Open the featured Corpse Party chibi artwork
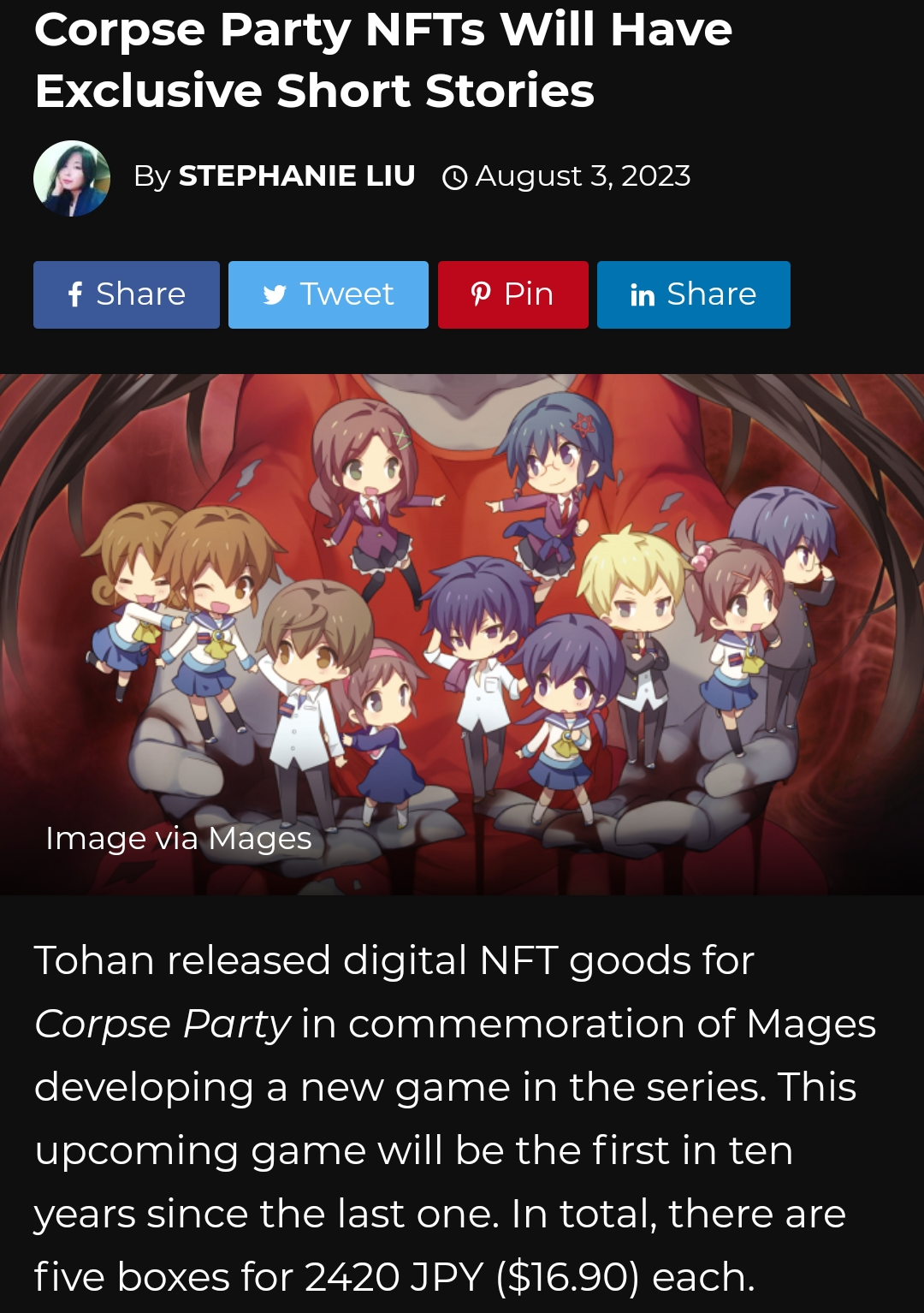The image size is (924, 1313). (x=462, y=634)
